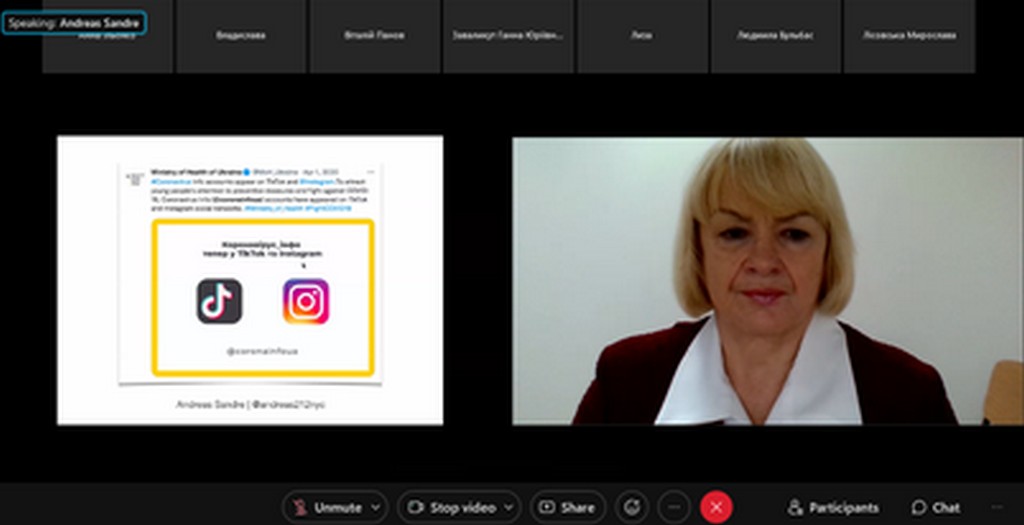The height and width of the screenshot is (525, 1024).
Task: Click the blonde woman's video feed
Action: [x=767, y=281]
